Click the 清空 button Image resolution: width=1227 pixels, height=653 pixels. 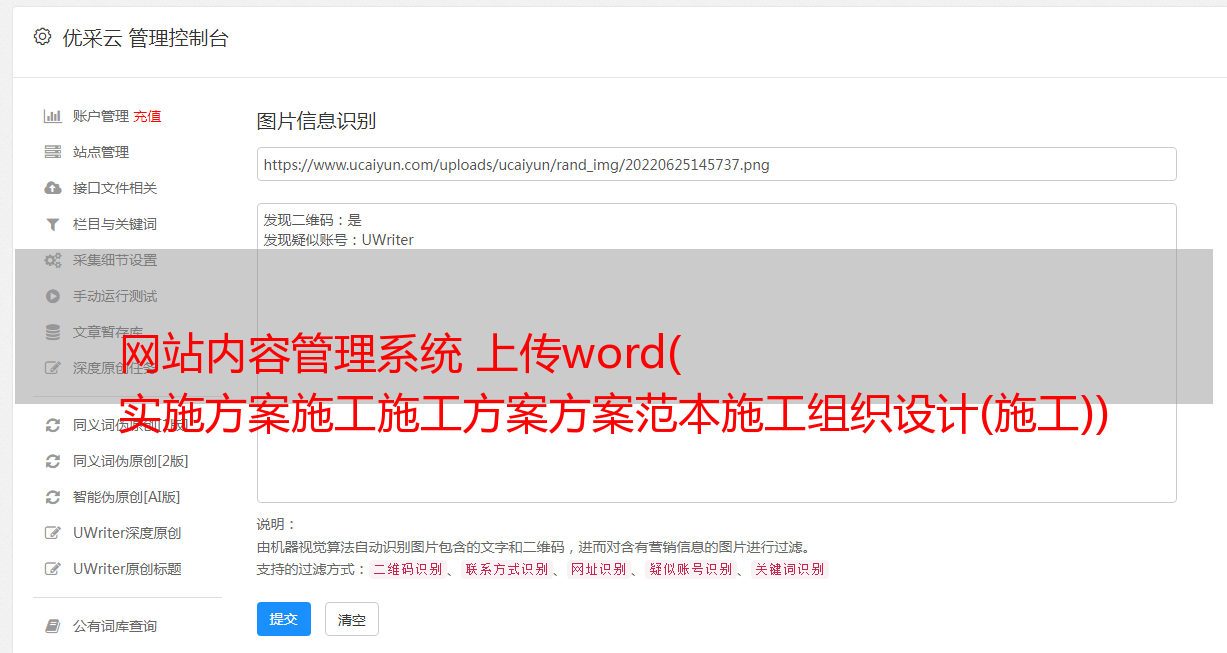point(352,619)
